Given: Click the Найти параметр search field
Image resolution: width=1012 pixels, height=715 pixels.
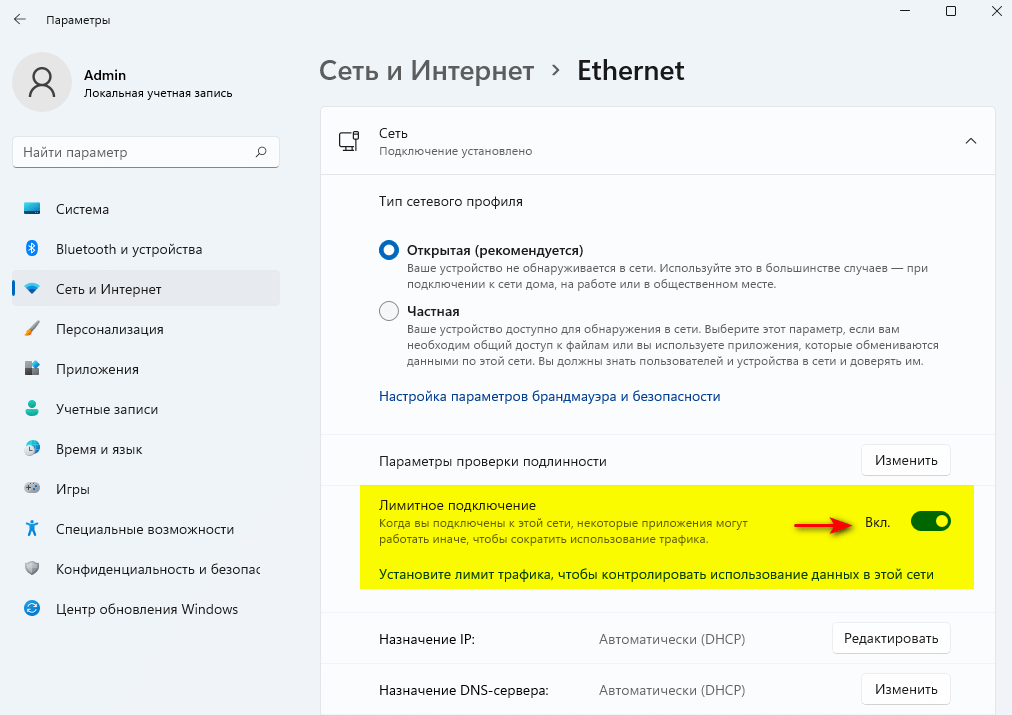Looking at the screenshot, I should pos(135,153).
